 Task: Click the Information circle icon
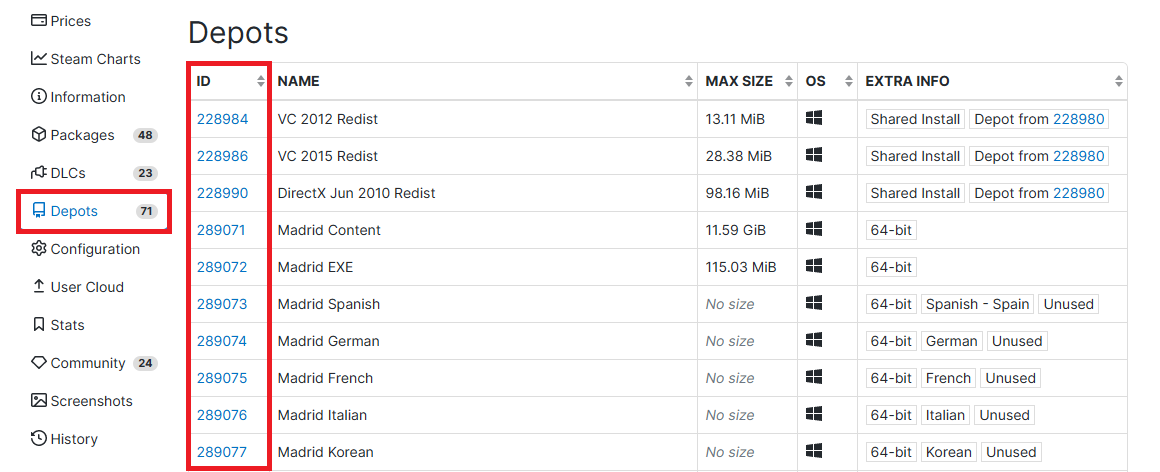39,96
